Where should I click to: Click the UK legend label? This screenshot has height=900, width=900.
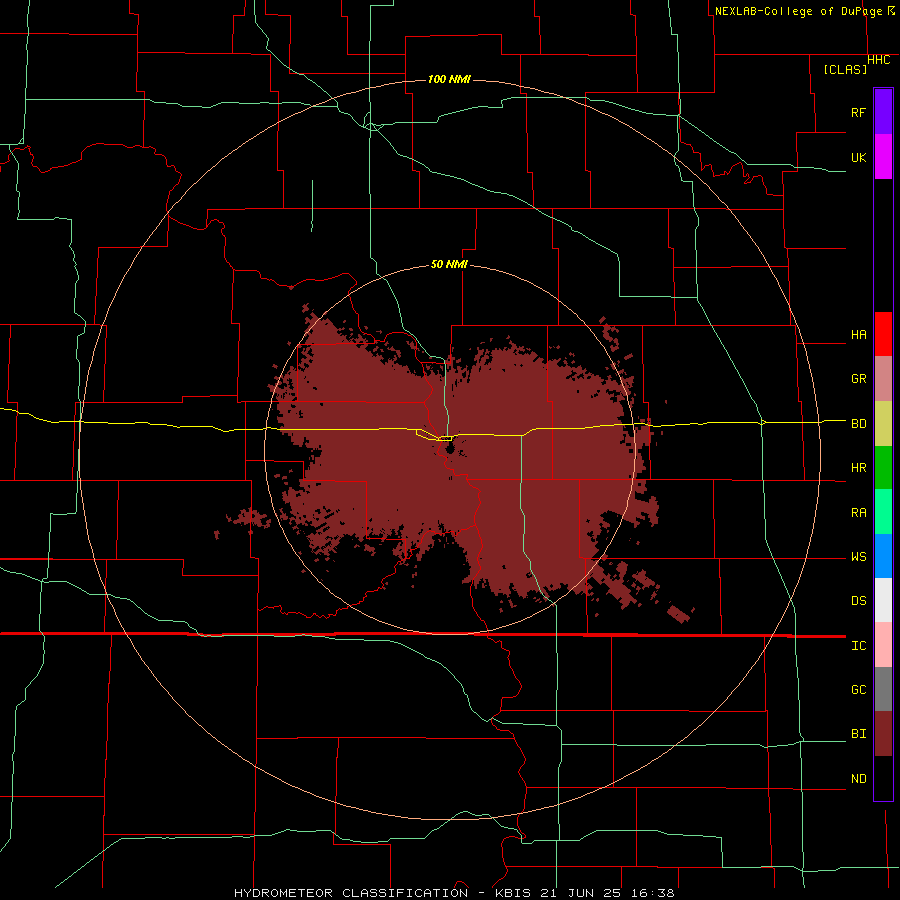pyautogui.click(x=858, y=157)
